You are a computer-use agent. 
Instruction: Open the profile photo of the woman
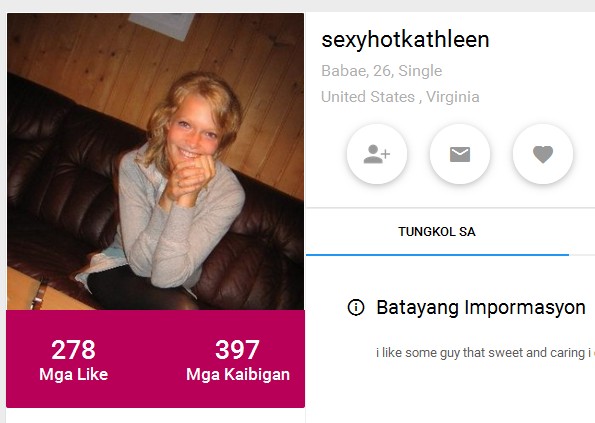point(156,162)
